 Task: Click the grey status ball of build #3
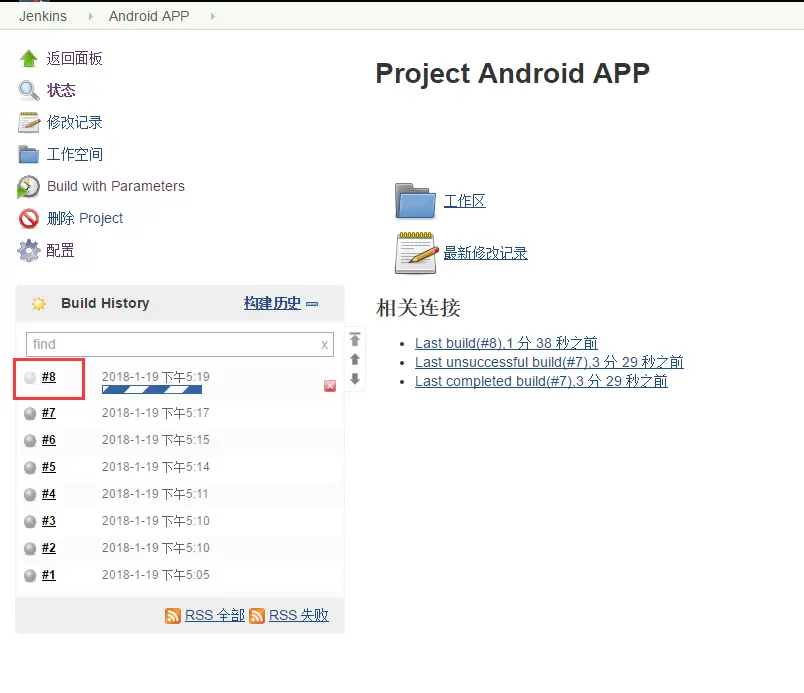tap(30, 521)
